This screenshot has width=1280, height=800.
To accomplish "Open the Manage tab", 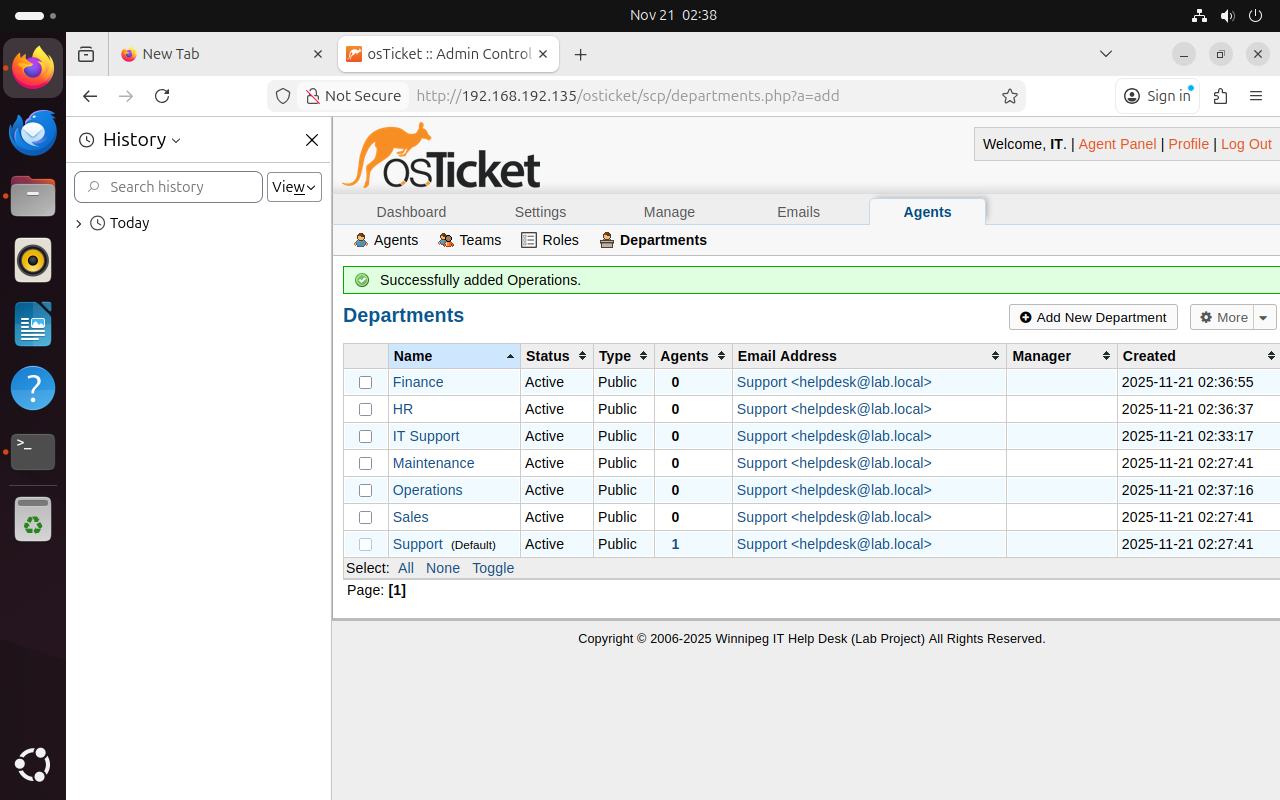I will point(669,212).
